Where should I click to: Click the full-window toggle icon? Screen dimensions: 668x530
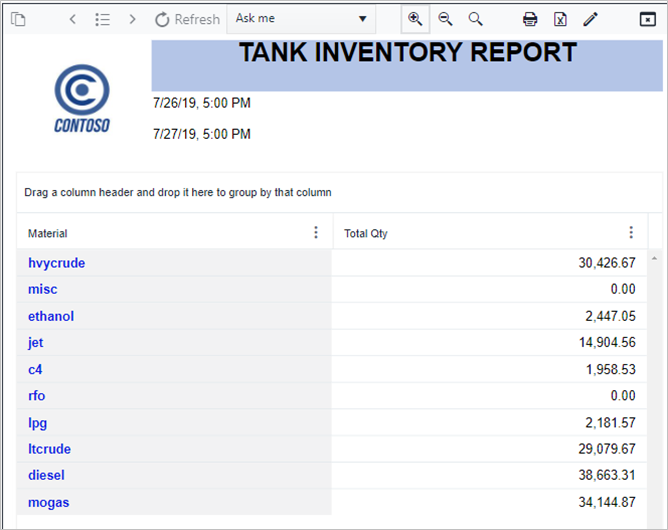coord(646,19)
